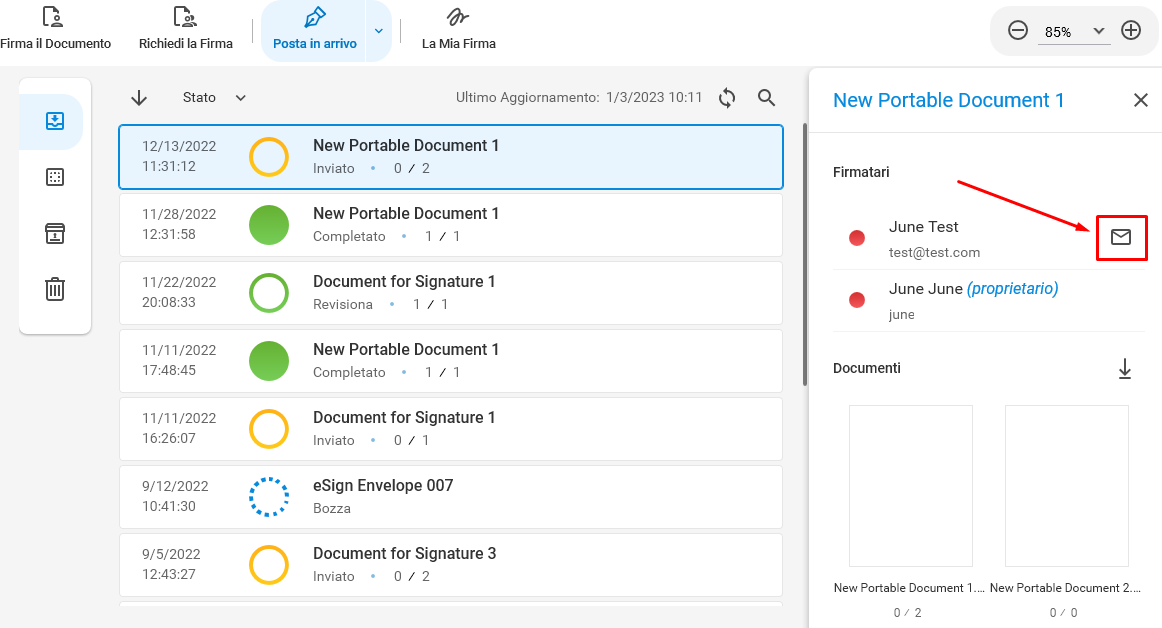The image size is (1162, 628).
Task: Open the trash bin in the sidebar
Action: 55,289
